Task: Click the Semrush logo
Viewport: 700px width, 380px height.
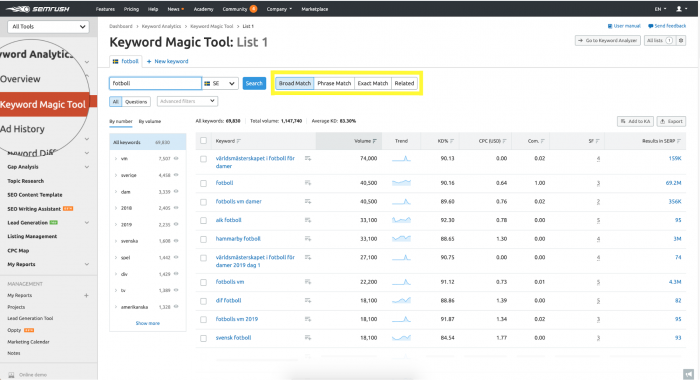Action: pyautogui.click(x=38, y=9)
